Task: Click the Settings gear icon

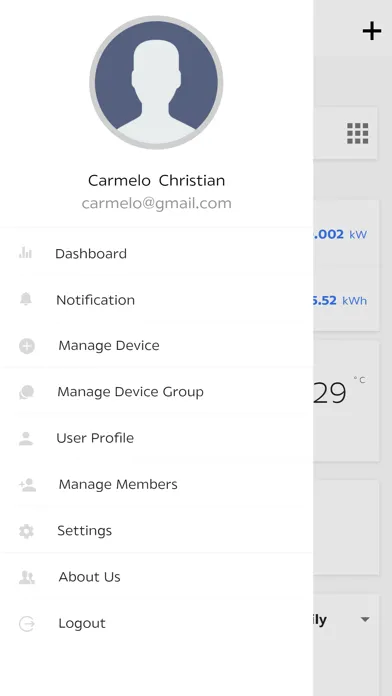Action: pyautogui.click(x=26, y=531)
